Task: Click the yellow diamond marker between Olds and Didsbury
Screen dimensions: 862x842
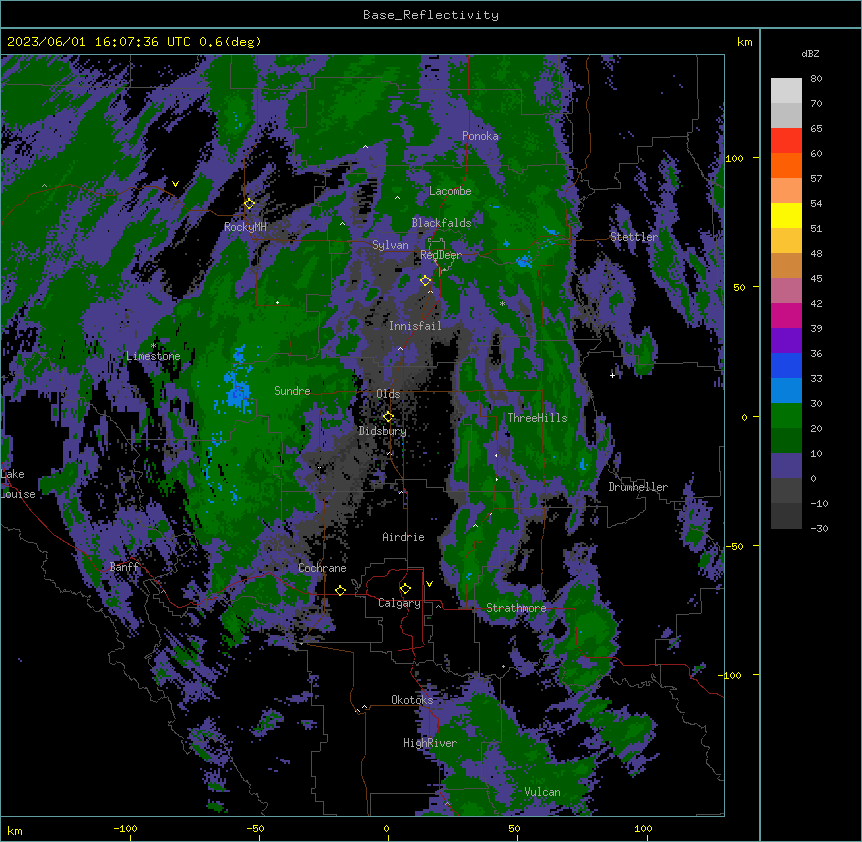Action: pos(388,417)
